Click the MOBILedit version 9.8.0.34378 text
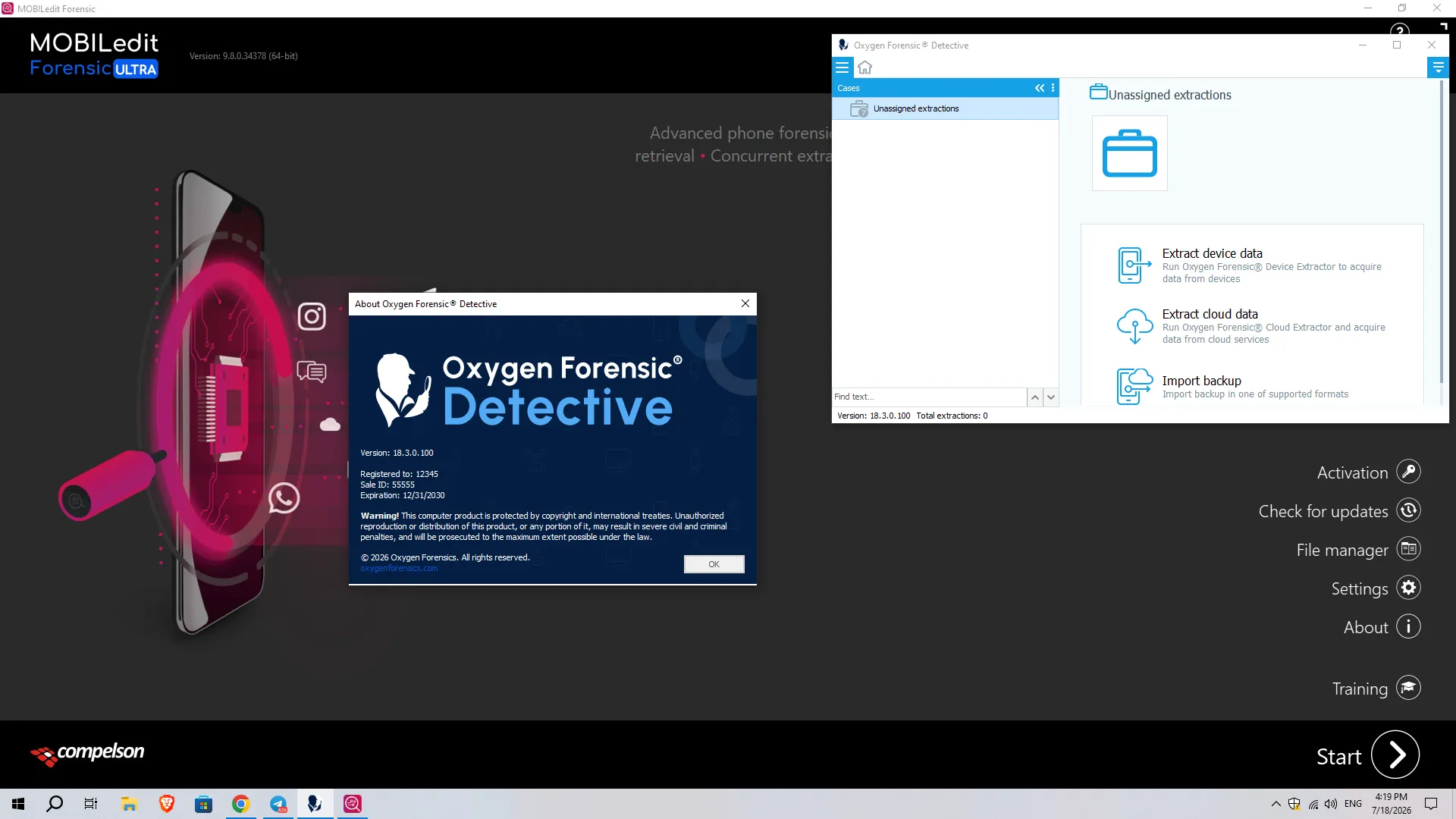Screen dimensions: 1456x819 click(243, 56)
